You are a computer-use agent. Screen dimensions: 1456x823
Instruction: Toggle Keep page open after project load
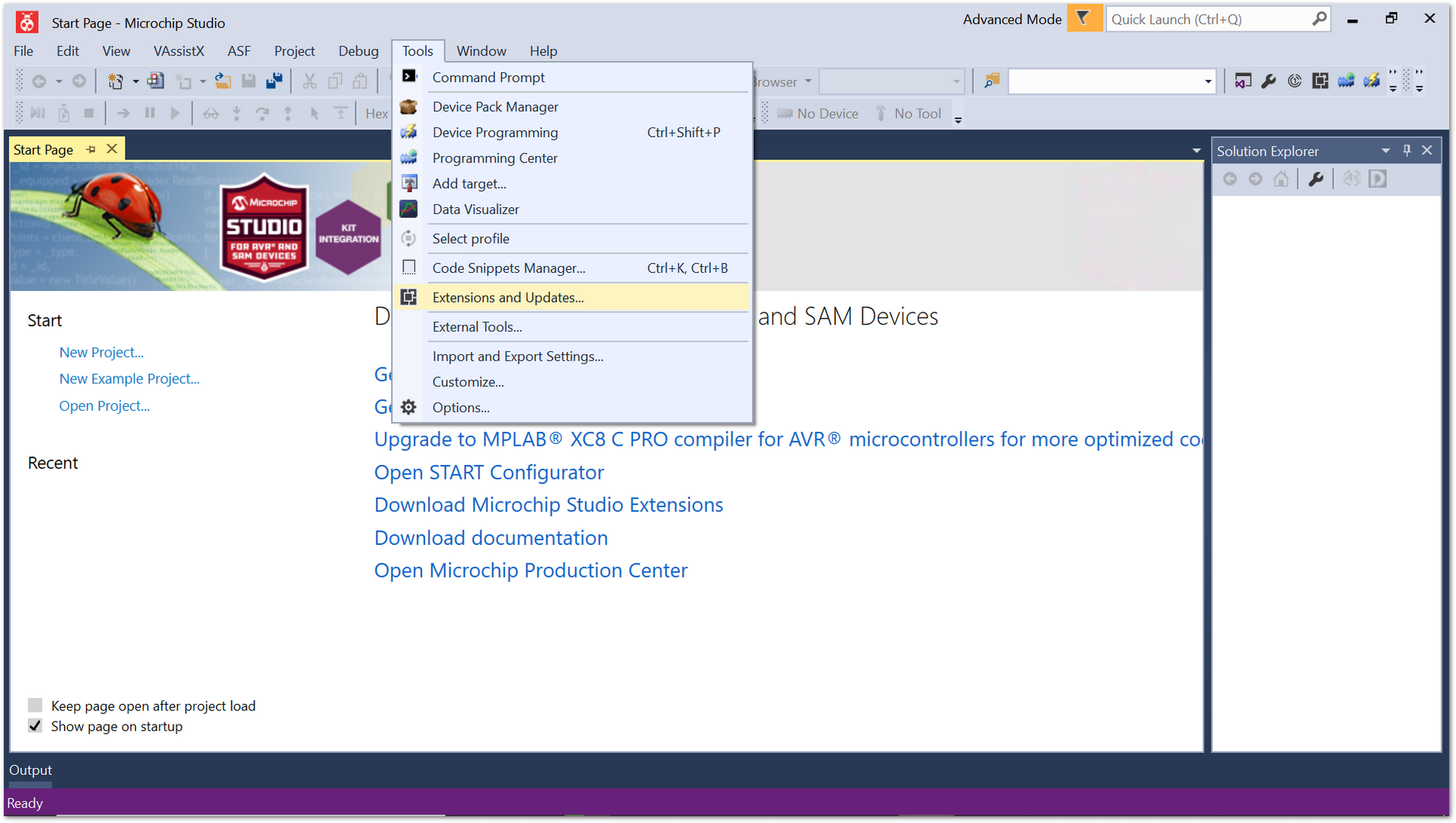pyautogui.click(x=35, y=705)
